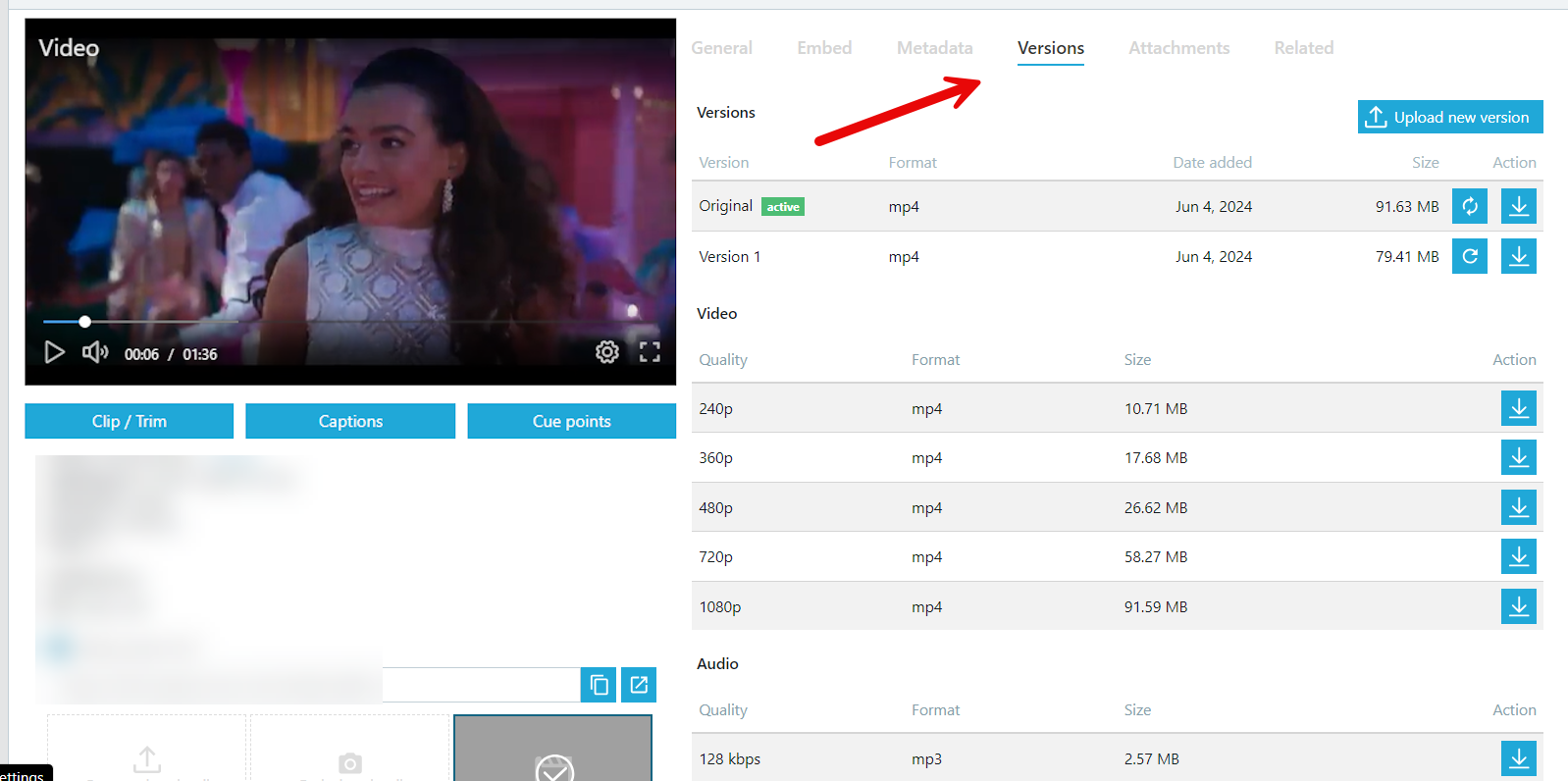Open video player settings gear
Image resolution: width=1568 pixels, height=781 pixels.
[x=607, y=352]
